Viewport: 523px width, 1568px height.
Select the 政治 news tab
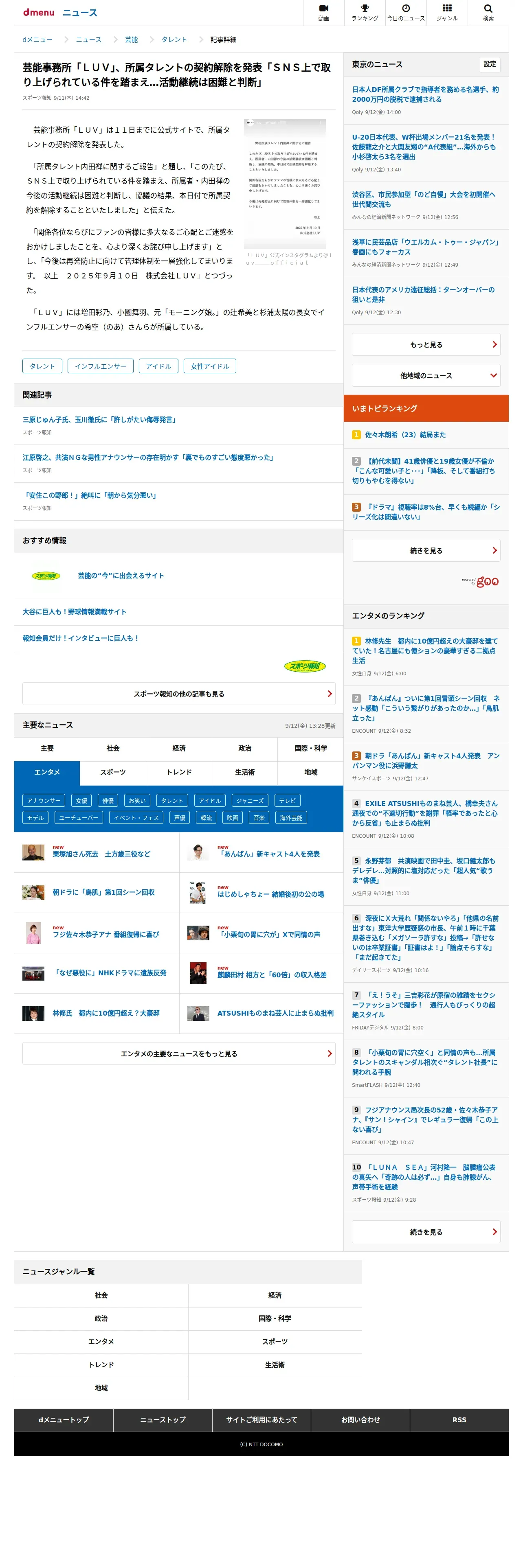point(245,748)
